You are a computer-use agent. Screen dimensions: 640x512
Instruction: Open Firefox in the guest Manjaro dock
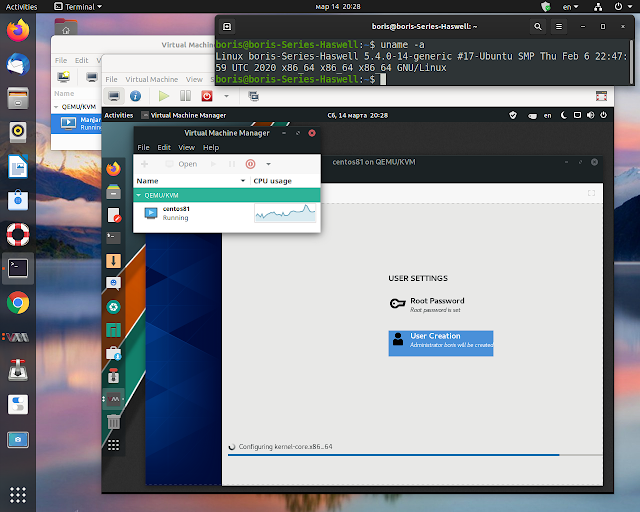[x=113, y=168]
